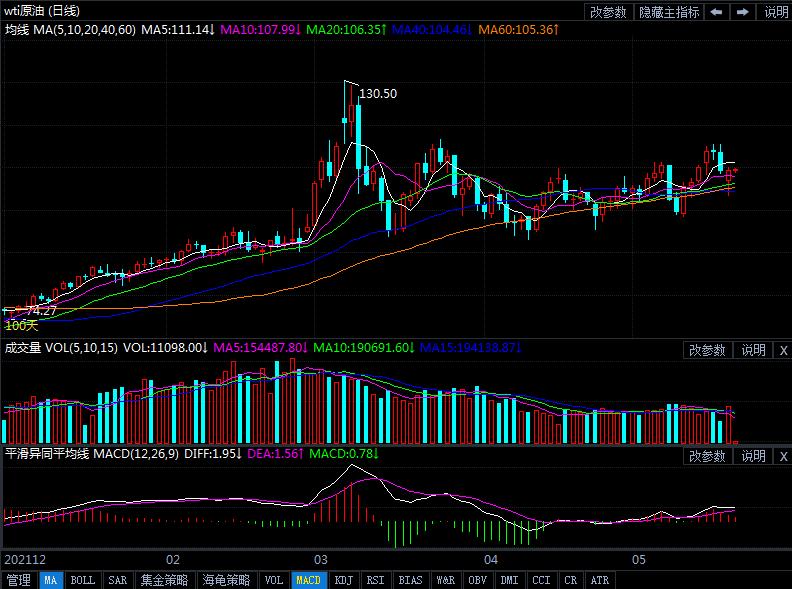Open 改参数 in the MACD panel

tap(708, 456)
